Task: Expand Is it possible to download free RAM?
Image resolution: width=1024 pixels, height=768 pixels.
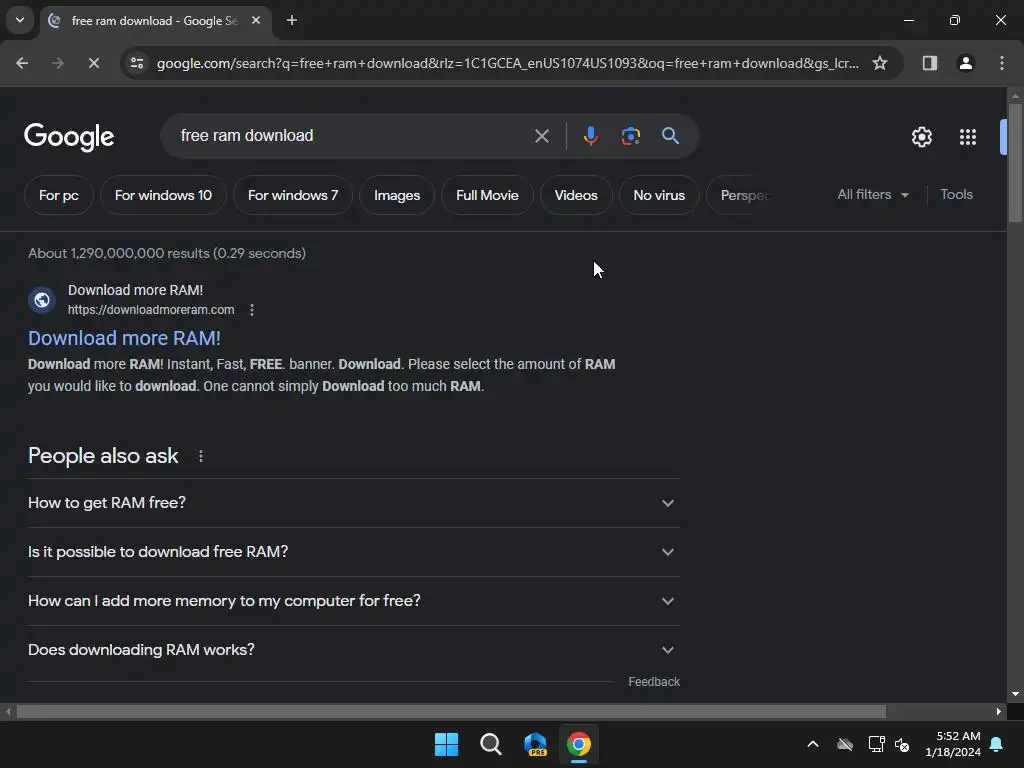Action: 353,552
